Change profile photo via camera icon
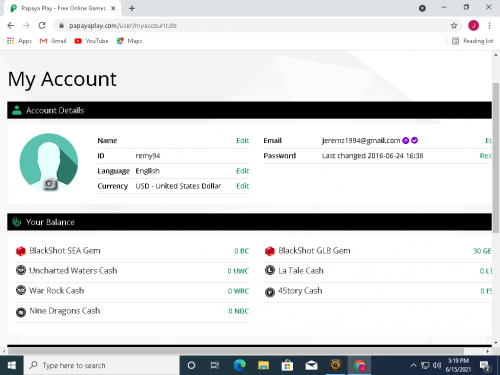The image size is (500, 375). pos(50,184)
